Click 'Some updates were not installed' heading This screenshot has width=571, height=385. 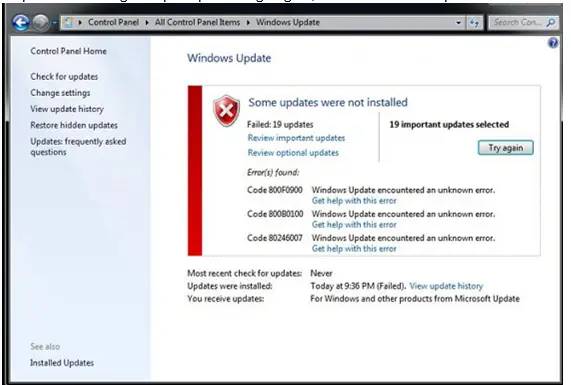(x=328, y=102)
